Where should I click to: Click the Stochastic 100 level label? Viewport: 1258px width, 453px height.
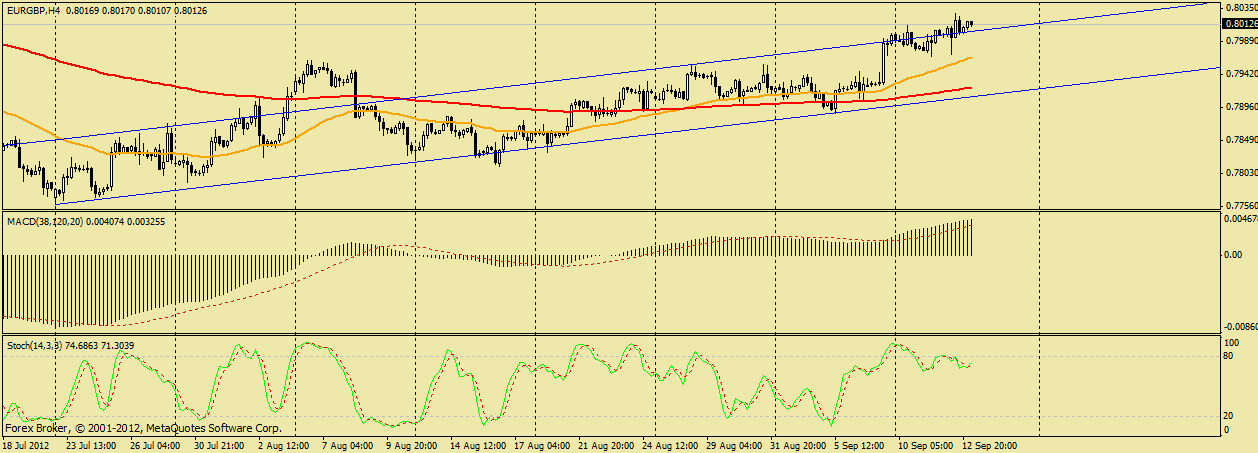1232,343
